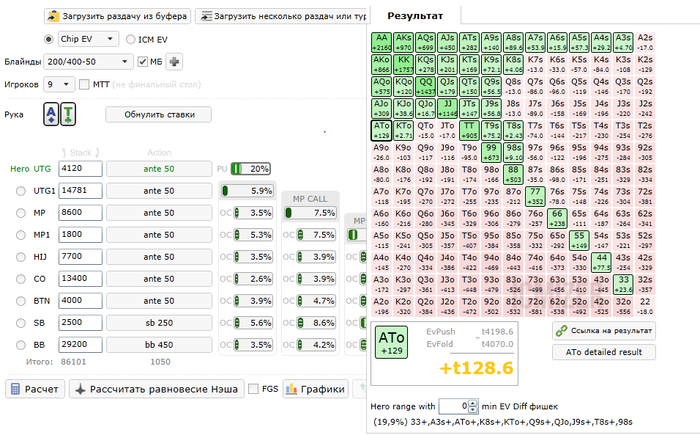Open the Chip EV dropdown
Image resolution: width=700 pixels, height=435 pixels.
pyautogui.click(x=88, y=39)
